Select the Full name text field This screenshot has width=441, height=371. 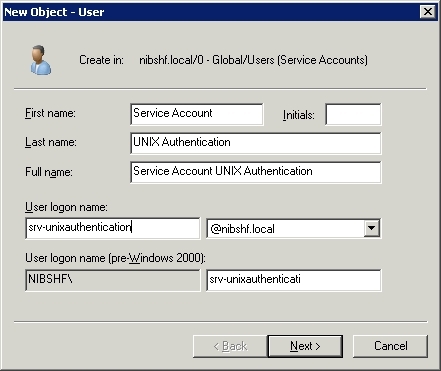click(x=256, y=172)
